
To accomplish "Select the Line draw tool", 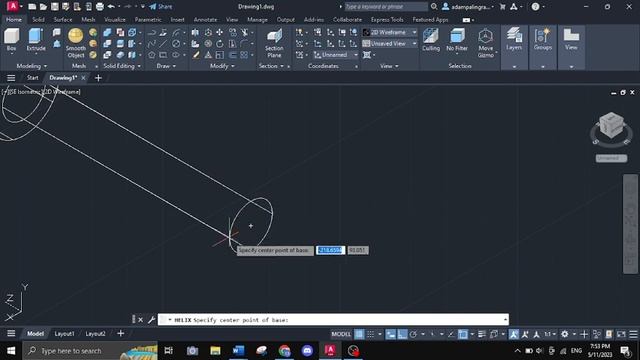I will pos(163,44).
